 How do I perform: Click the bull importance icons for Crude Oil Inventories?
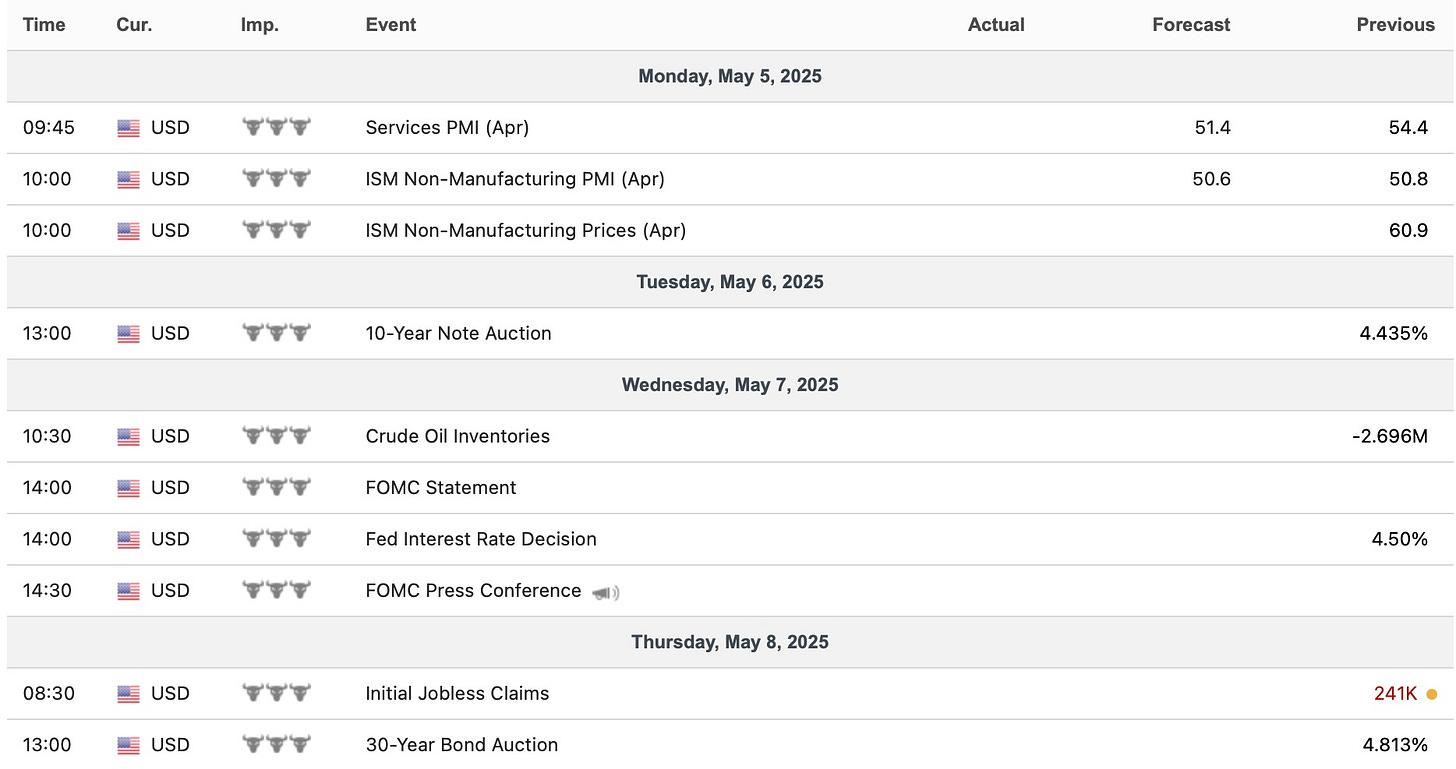pos(276,436)
